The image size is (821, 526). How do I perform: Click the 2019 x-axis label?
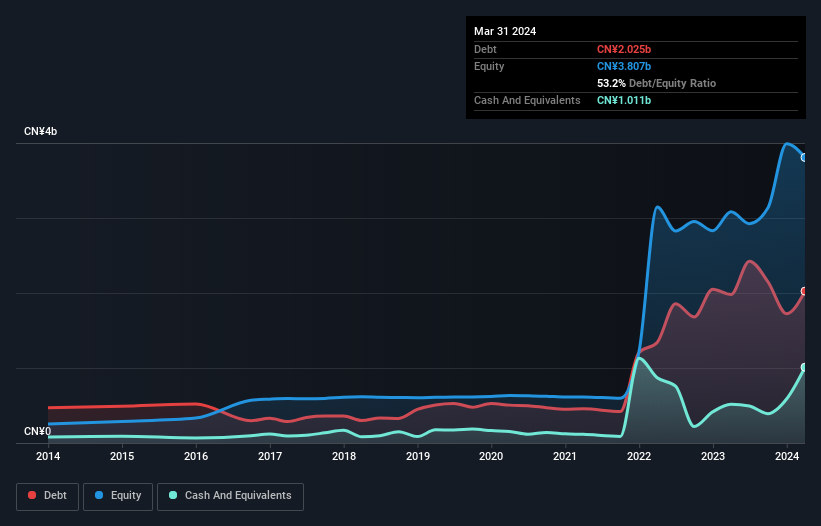point(418,456)
